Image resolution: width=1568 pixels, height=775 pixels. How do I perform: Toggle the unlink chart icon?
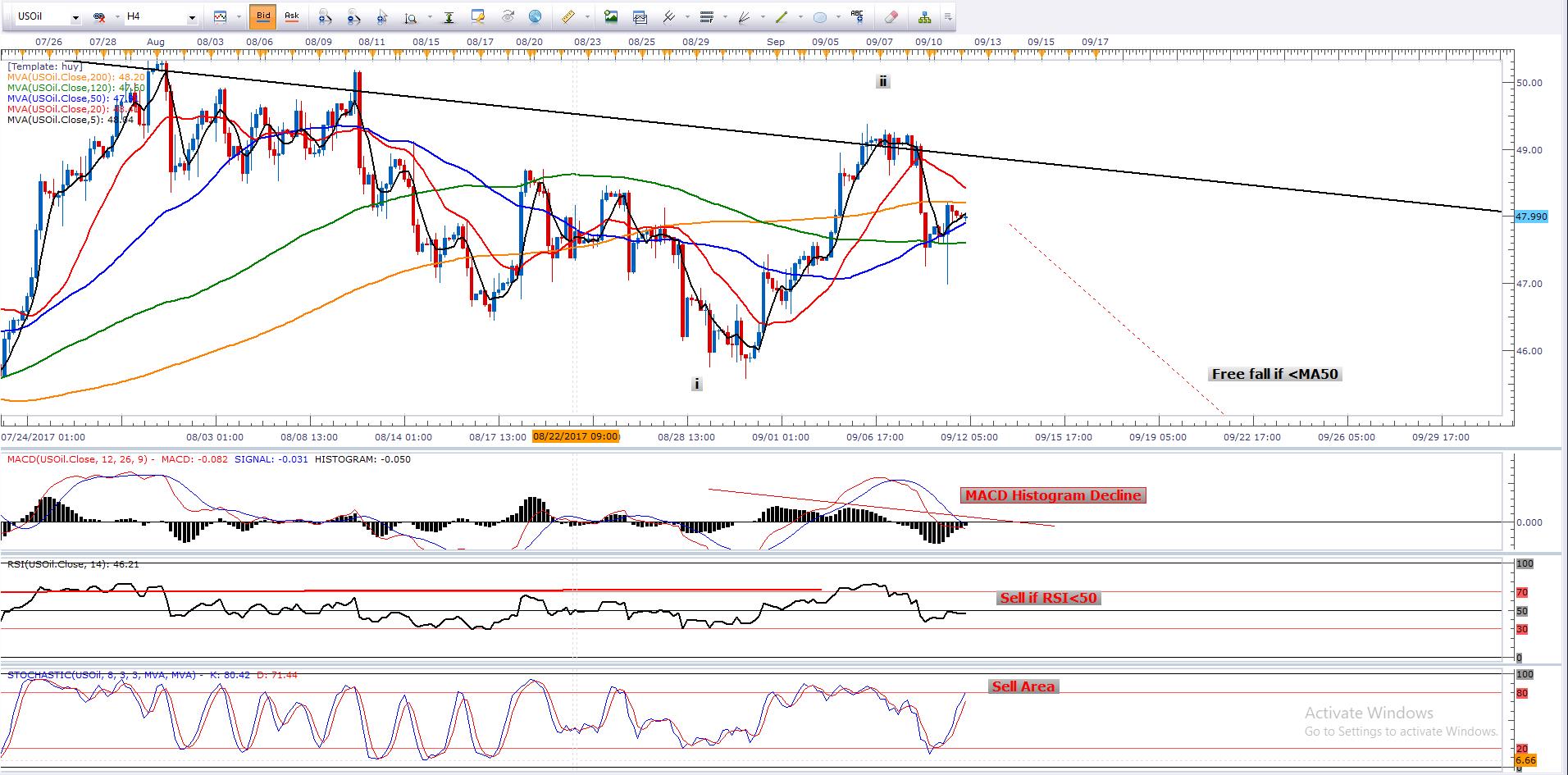click(x=100, y=16)
